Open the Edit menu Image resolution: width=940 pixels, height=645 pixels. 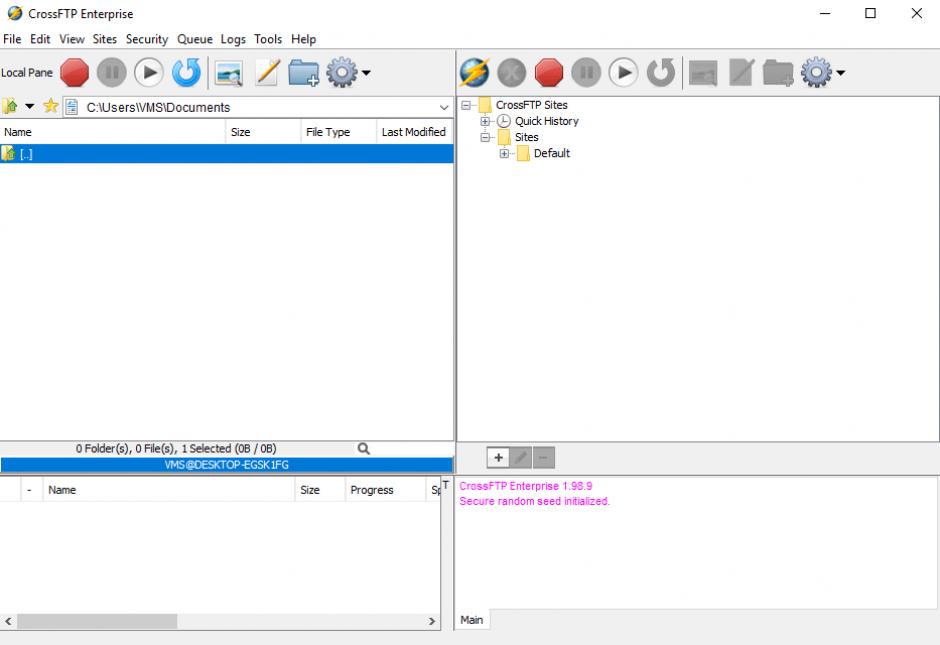pos(40,39)
